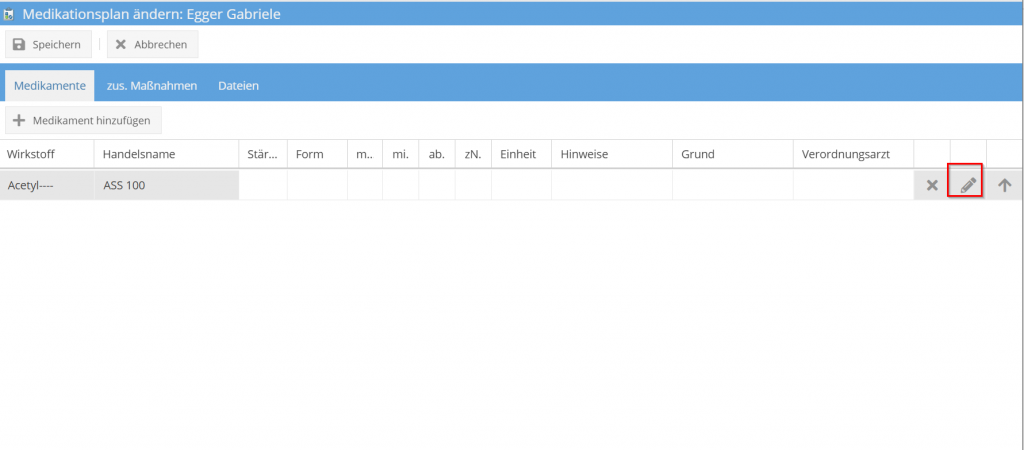
Task: Click the Stär... column header
Action: tap(263, 154)
